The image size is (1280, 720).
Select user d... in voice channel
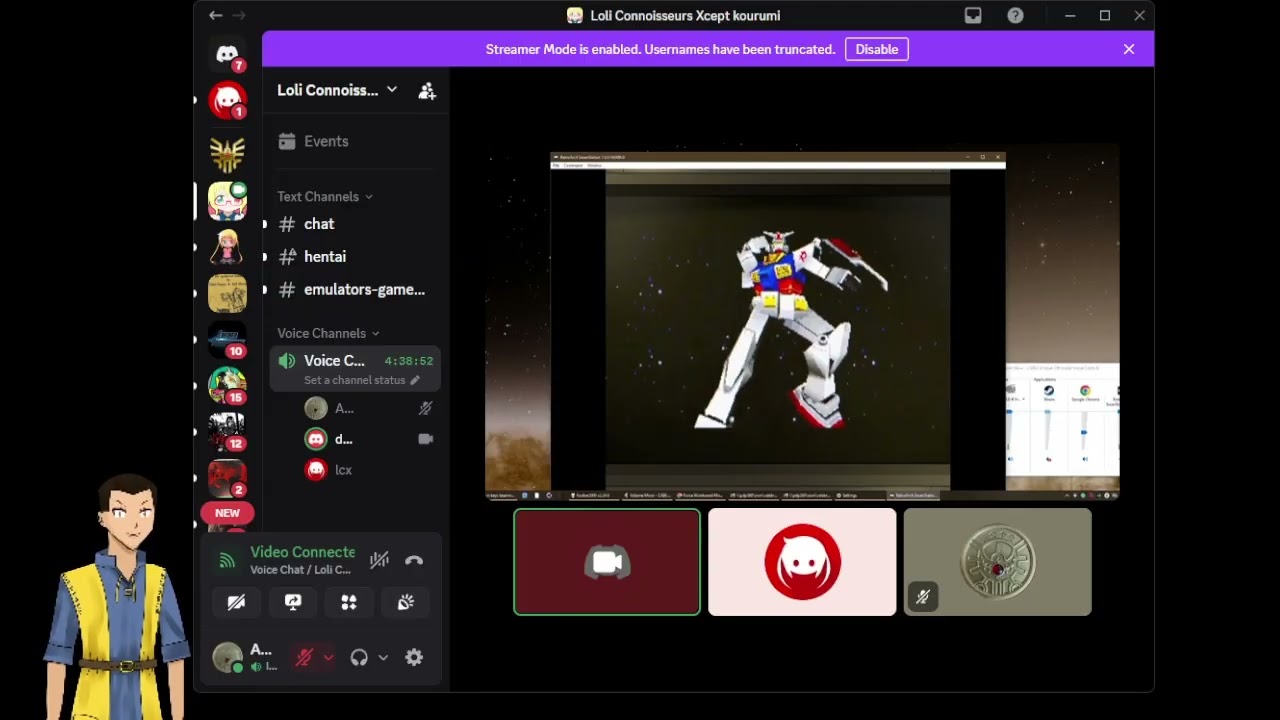pyautogui.click(x=370, y=439)
